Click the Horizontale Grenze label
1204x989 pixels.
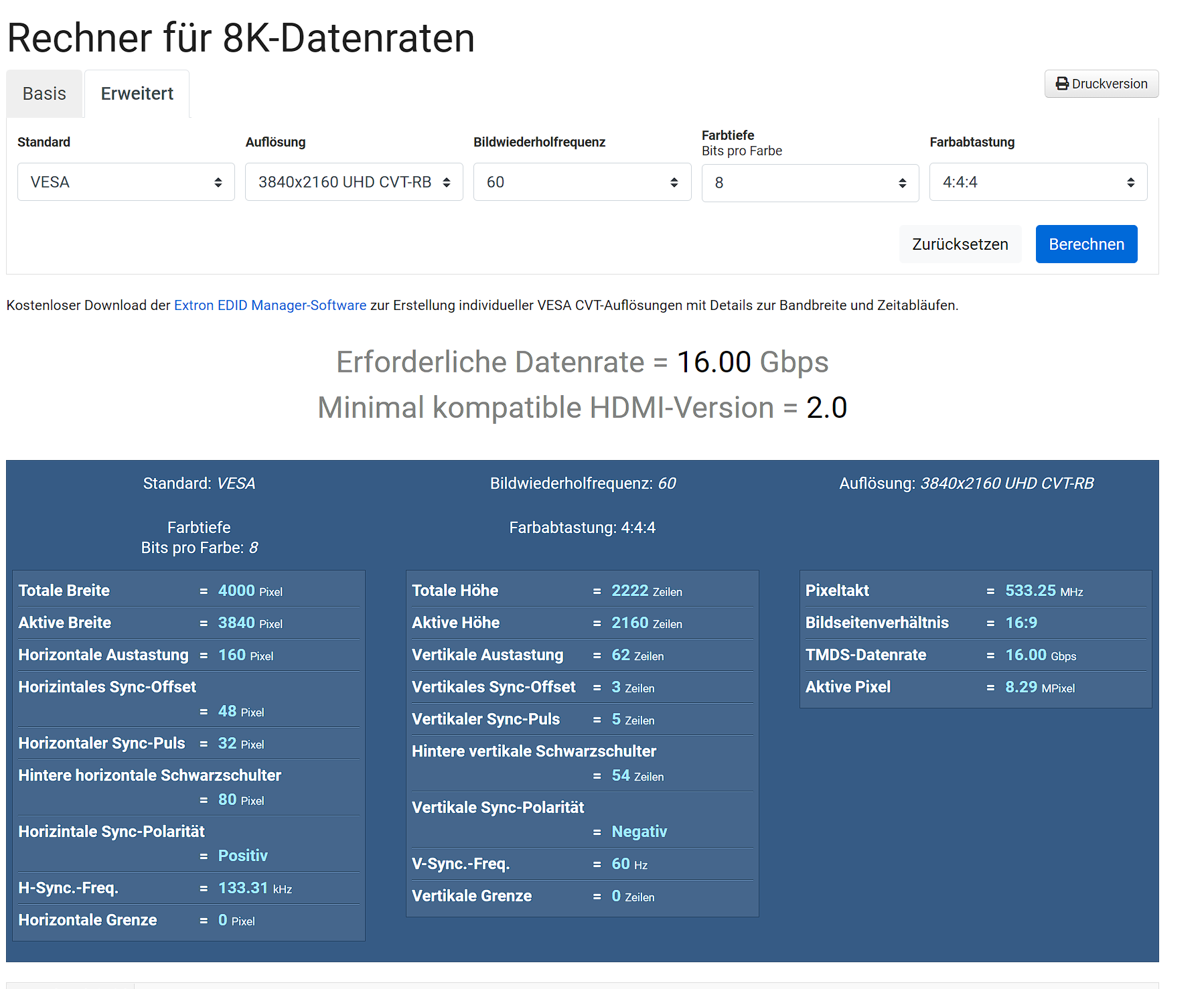point(88,920)
